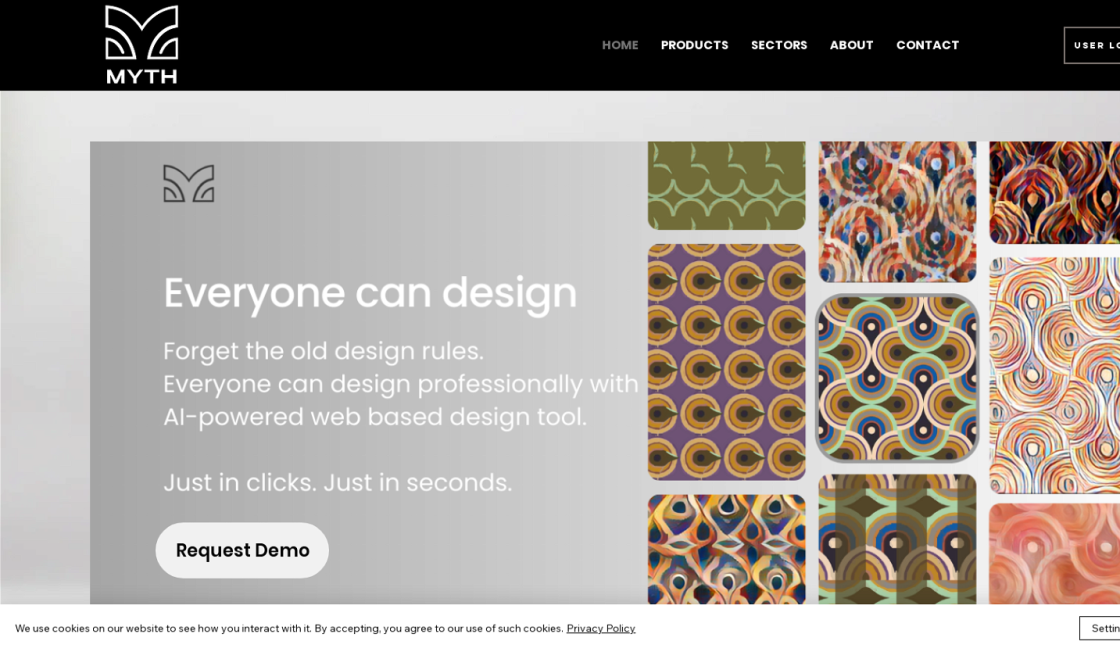Click the User Login button
1120x652 pixels.
[1092, 45]
